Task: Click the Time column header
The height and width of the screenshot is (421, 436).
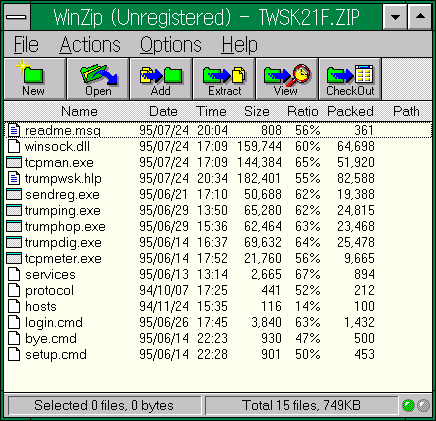Action: click(211, 111)
